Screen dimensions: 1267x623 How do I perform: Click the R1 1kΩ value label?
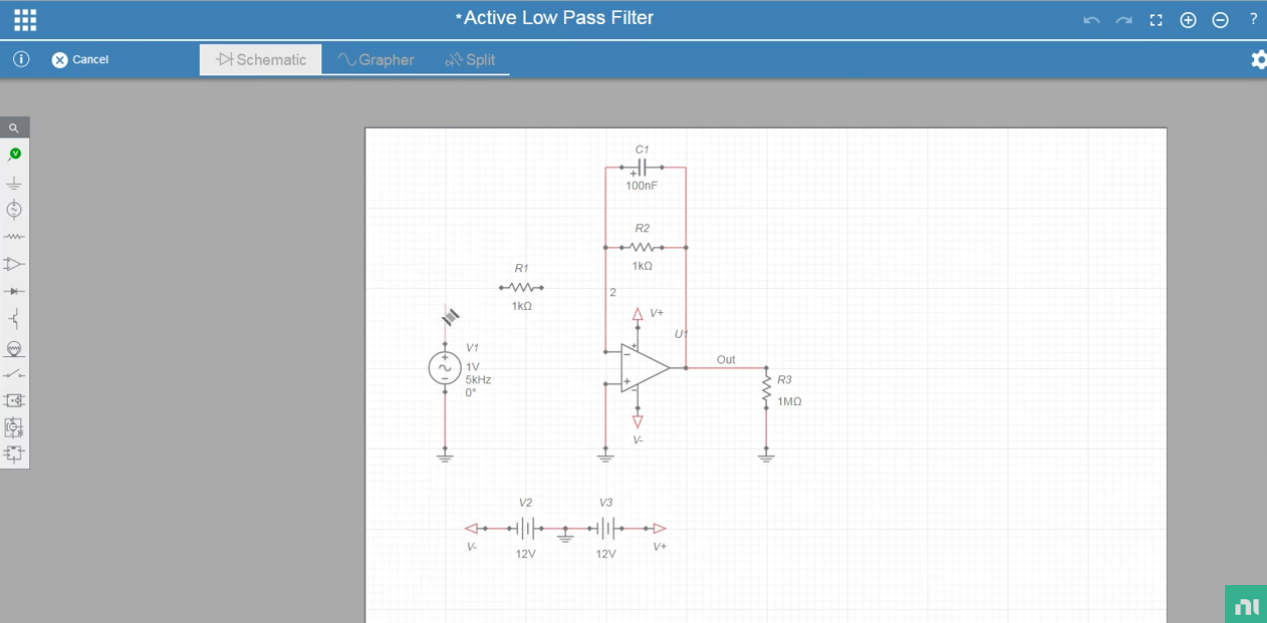tap(521, 306)
